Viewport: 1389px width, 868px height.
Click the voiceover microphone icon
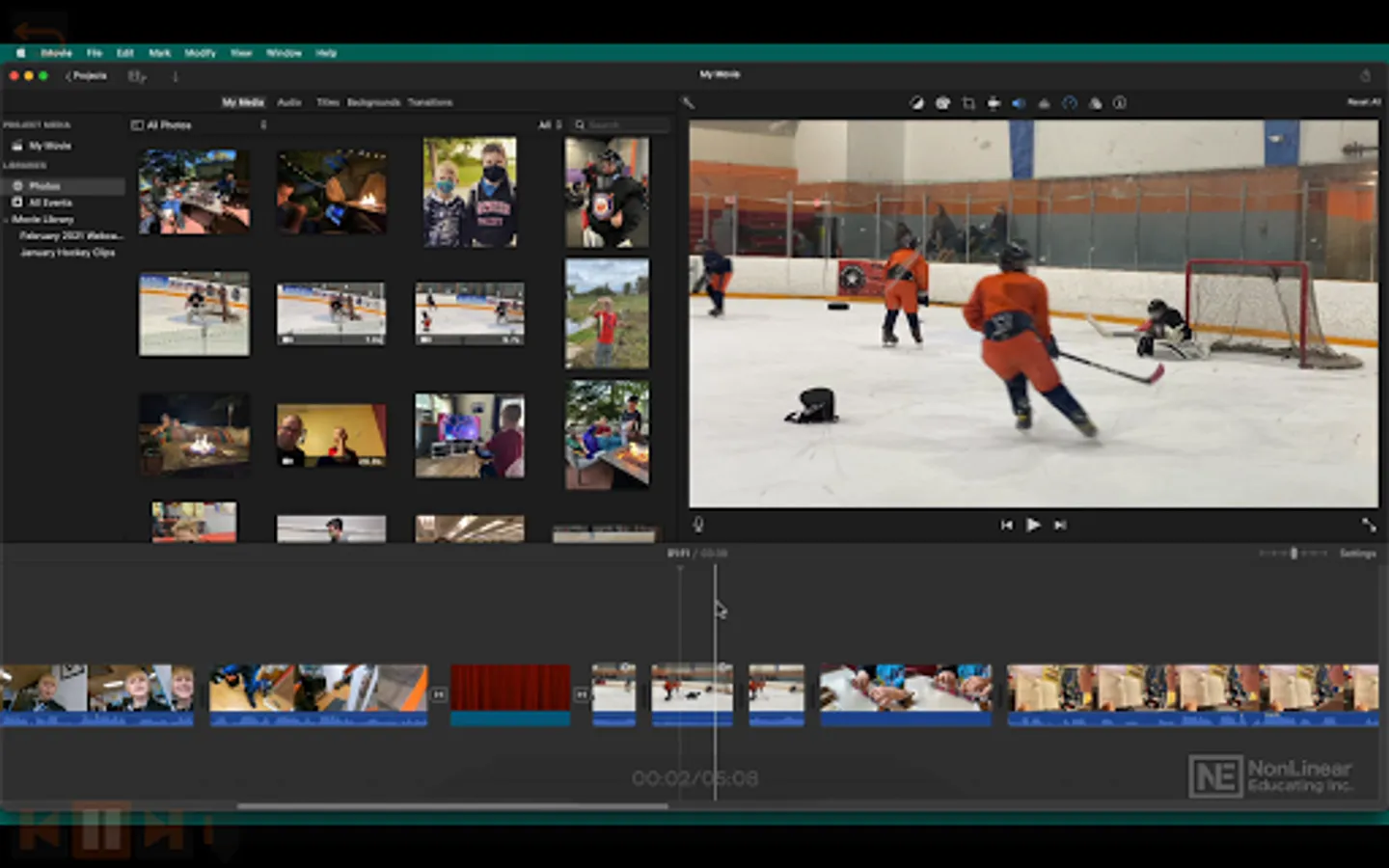tap(698, 525)
